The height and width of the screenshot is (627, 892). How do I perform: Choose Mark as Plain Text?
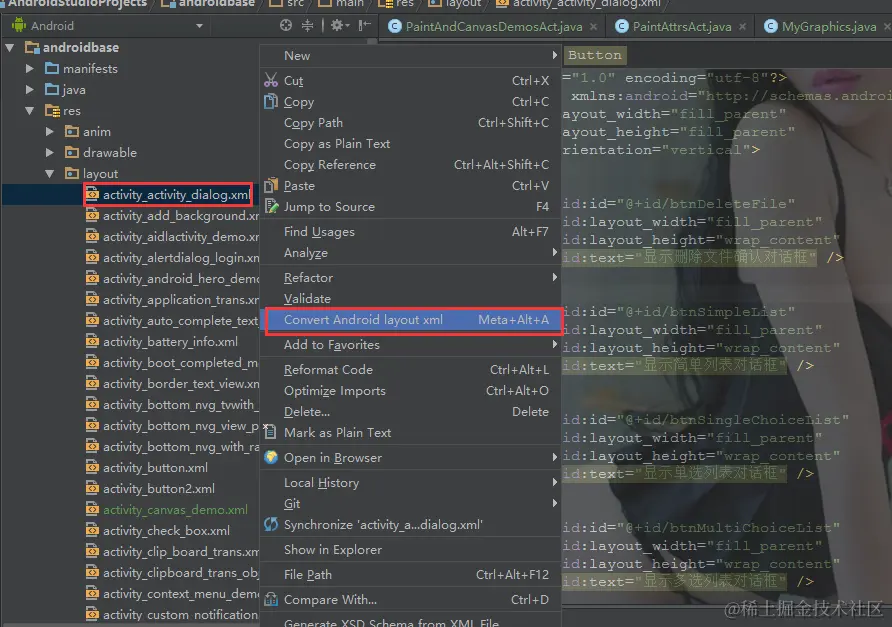coord(411,434)
